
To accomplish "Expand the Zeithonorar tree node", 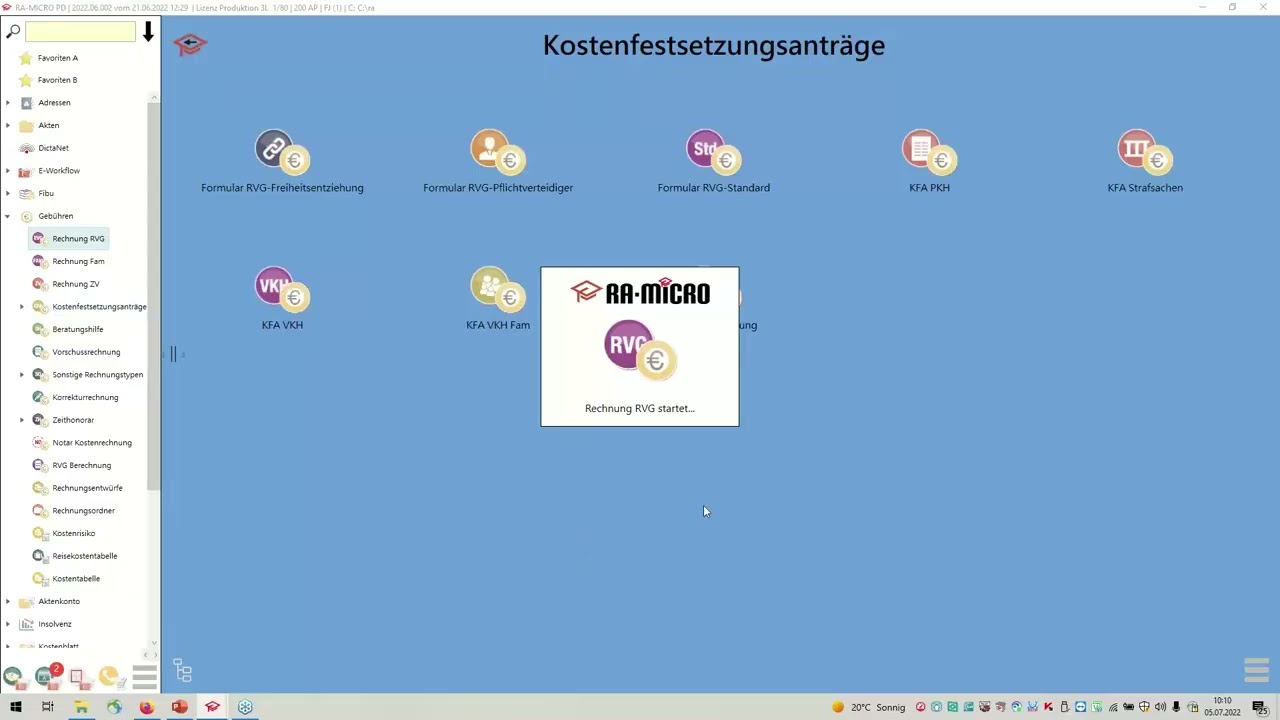I will tap(22, 420).
